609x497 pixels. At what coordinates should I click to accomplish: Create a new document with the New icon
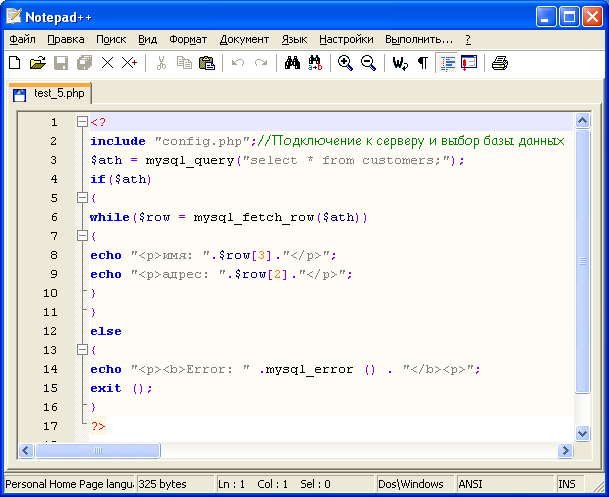(14, 63)
